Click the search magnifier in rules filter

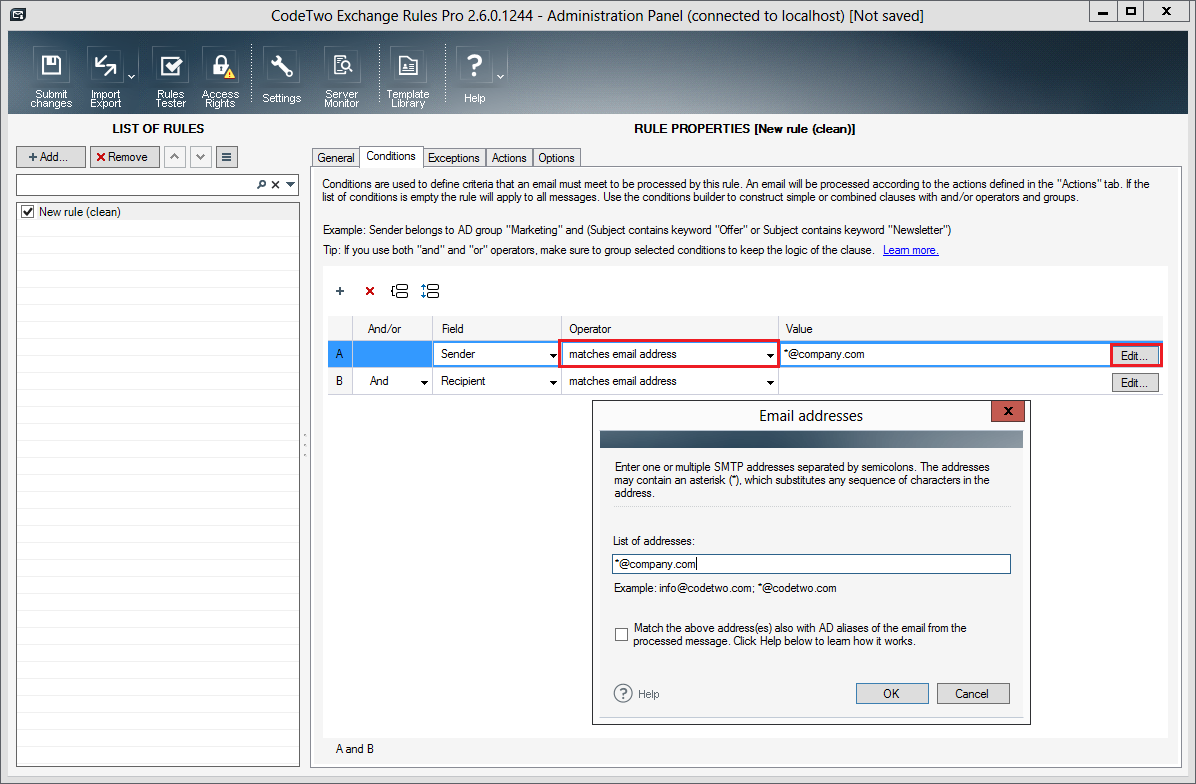click(262, 185)
